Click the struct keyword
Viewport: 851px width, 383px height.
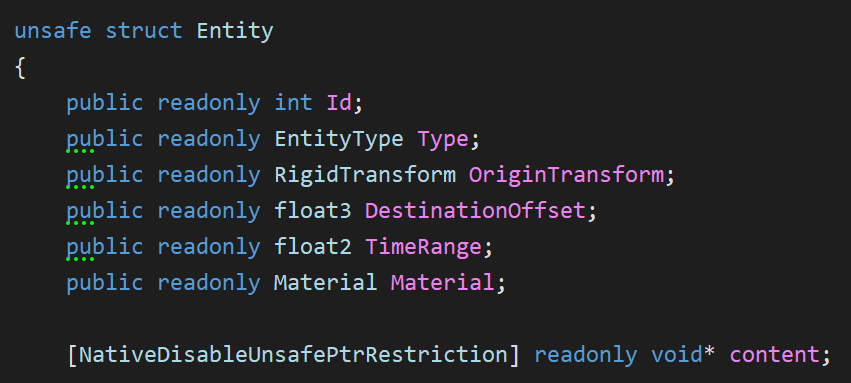point(144,31)
